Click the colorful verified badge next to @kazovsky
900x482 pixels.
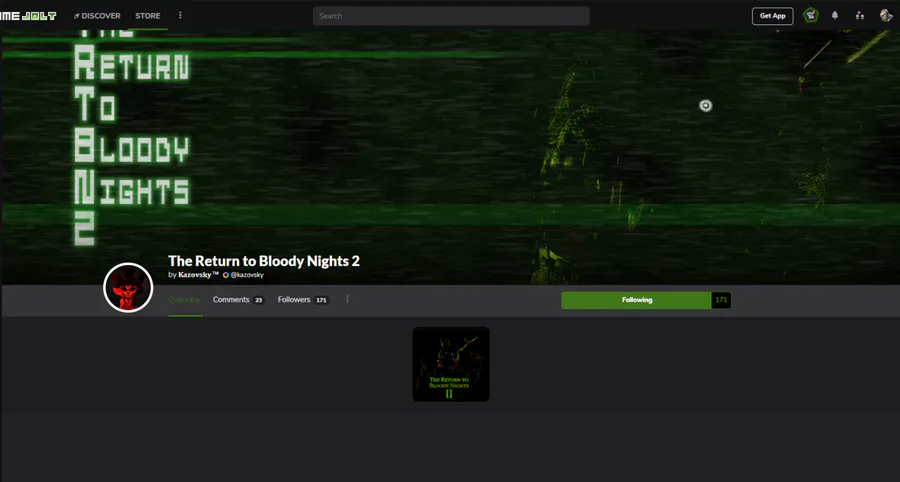226,275
